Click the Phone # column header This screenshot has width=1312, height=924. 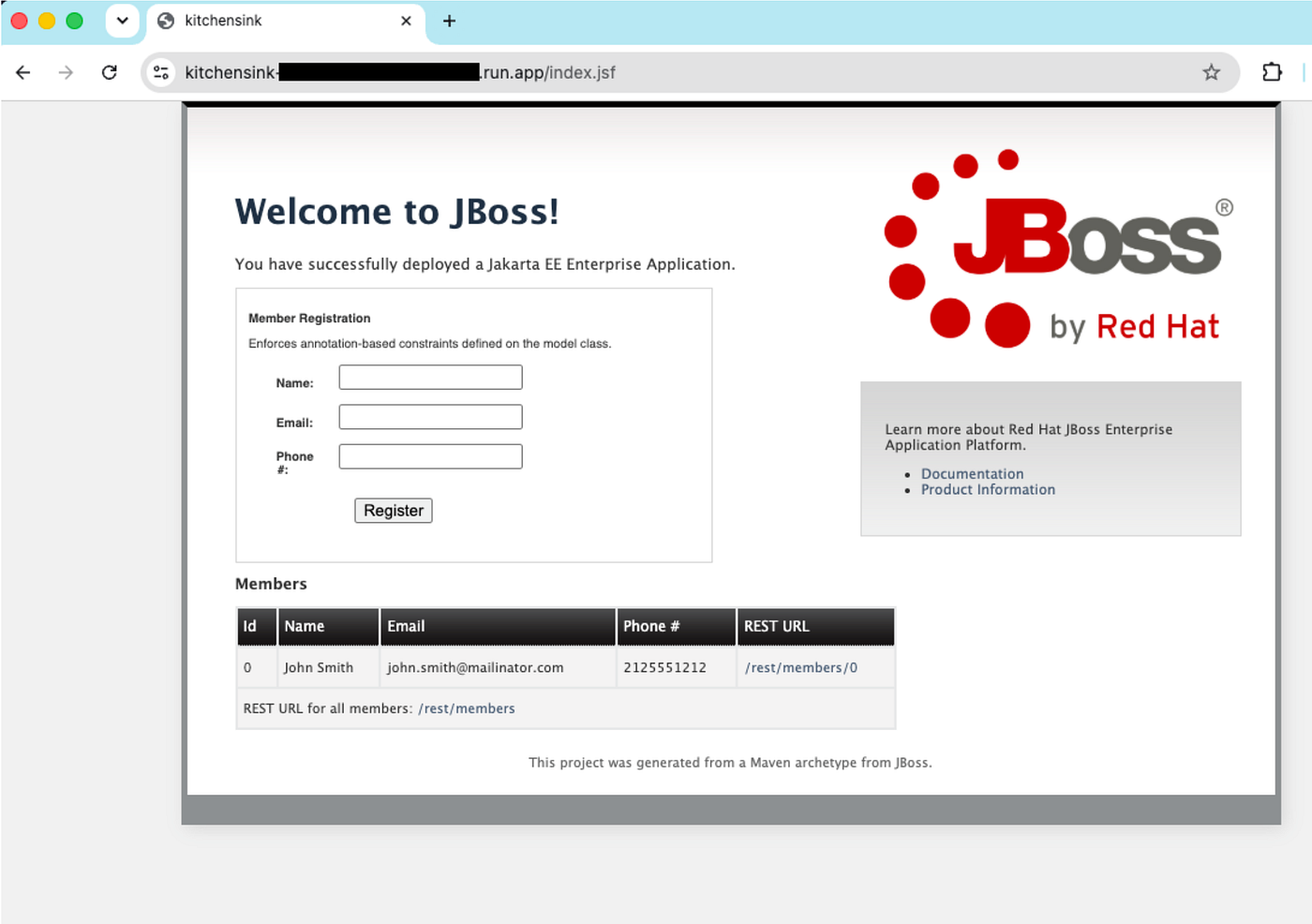pos(676,627)
